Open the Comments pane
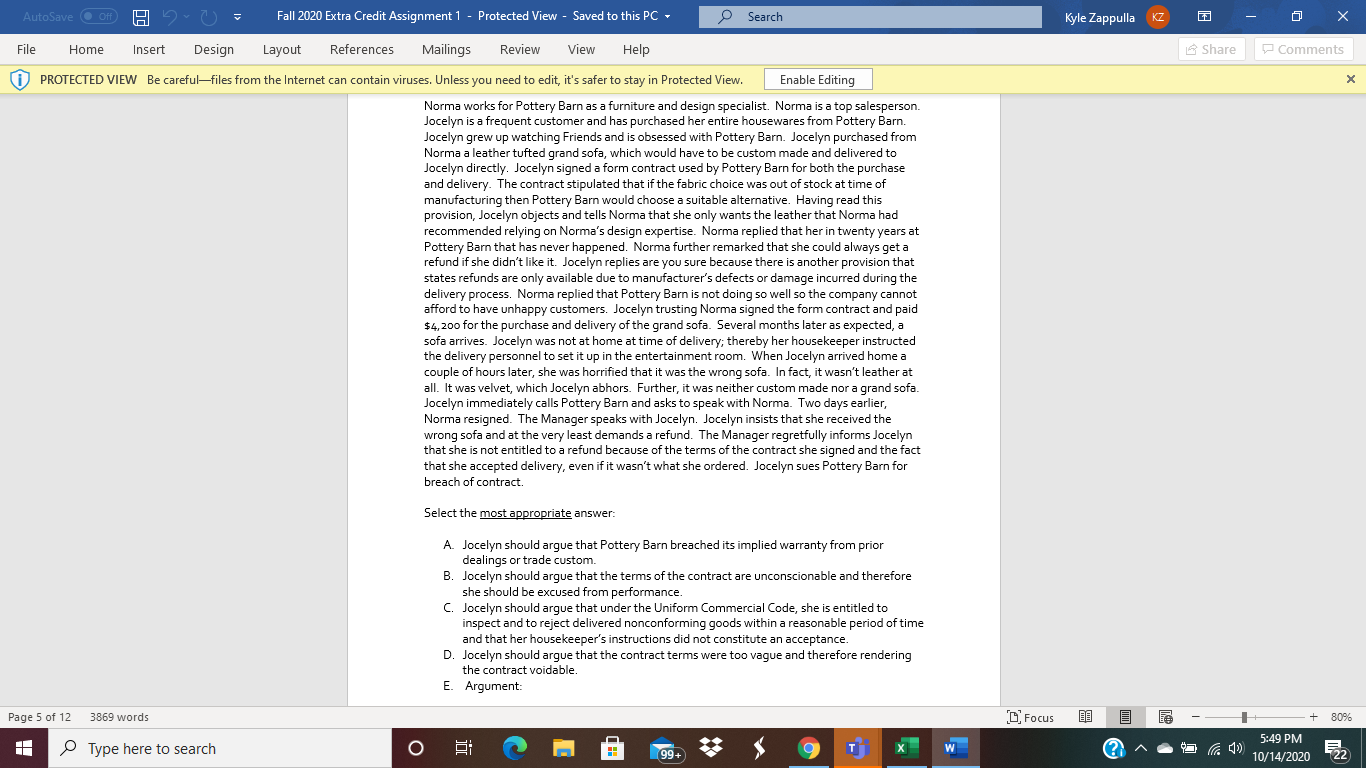 [x=1303, y=48]
